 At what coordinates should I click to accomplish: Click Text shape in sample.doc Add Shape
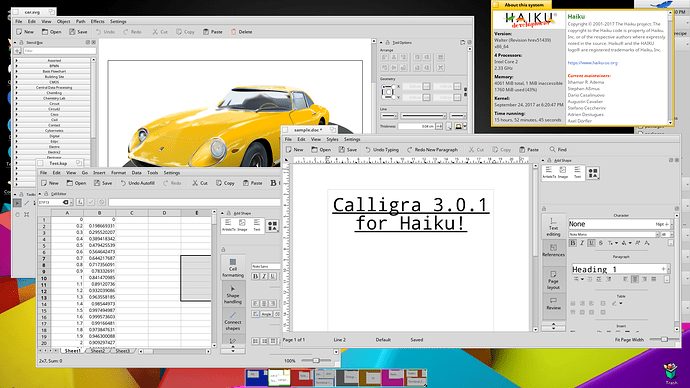pyautogui.click(x=577, y=172)
